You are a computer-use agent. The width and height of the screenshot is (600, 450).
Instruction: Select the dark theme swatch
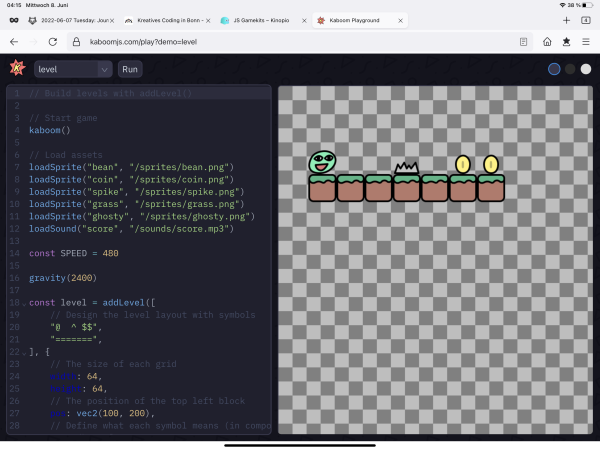570,69
